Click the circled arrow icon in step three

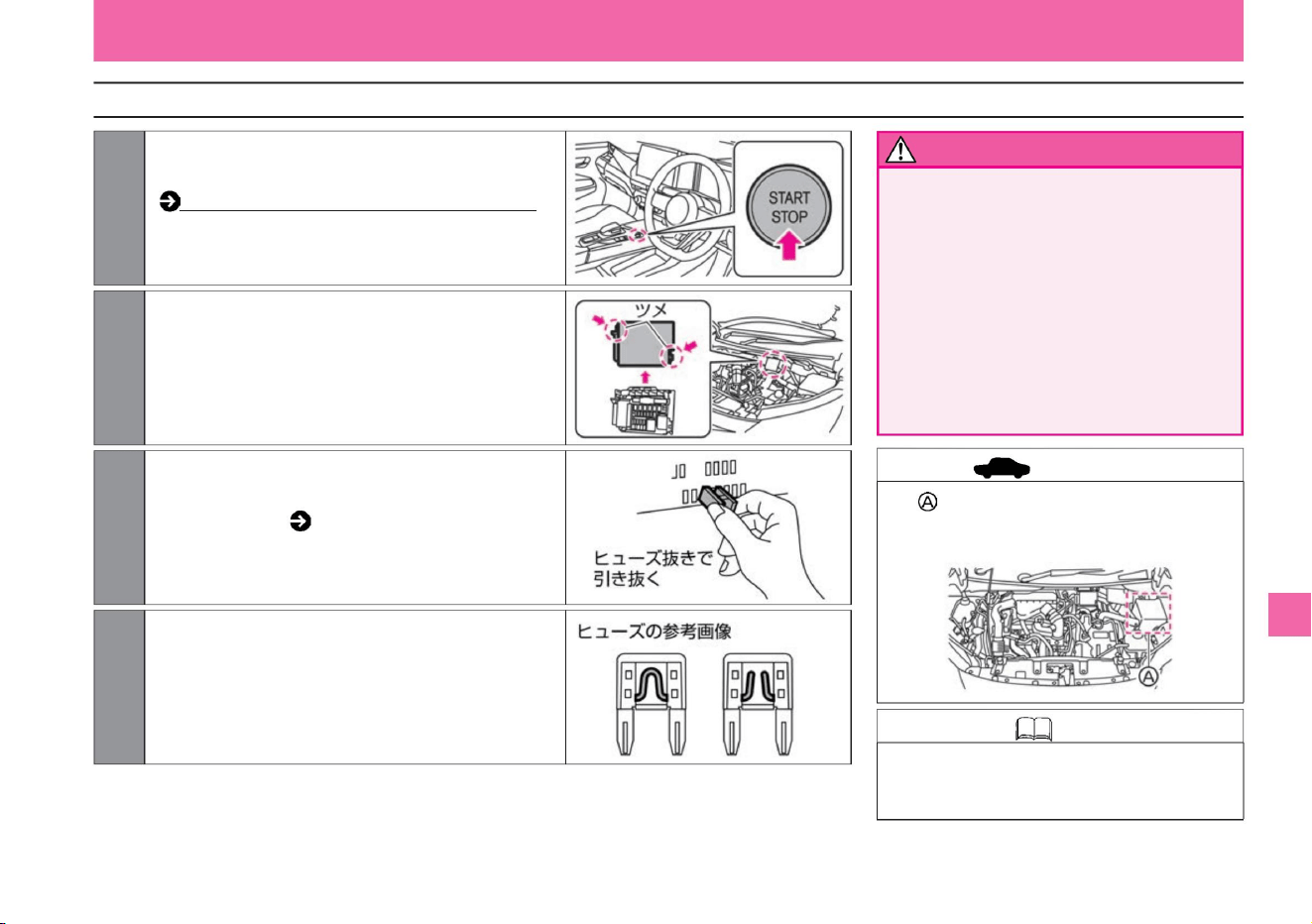300,520
